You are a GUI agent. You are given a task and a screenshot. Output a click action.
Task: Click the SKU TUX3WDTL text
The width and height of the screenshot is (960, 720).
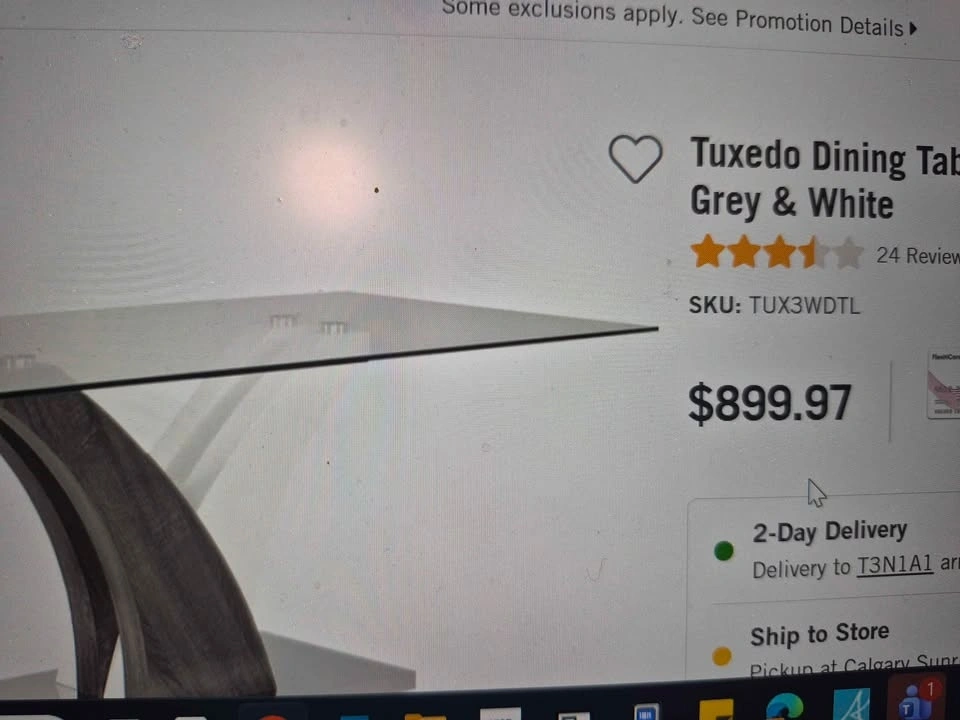(774, 305)
